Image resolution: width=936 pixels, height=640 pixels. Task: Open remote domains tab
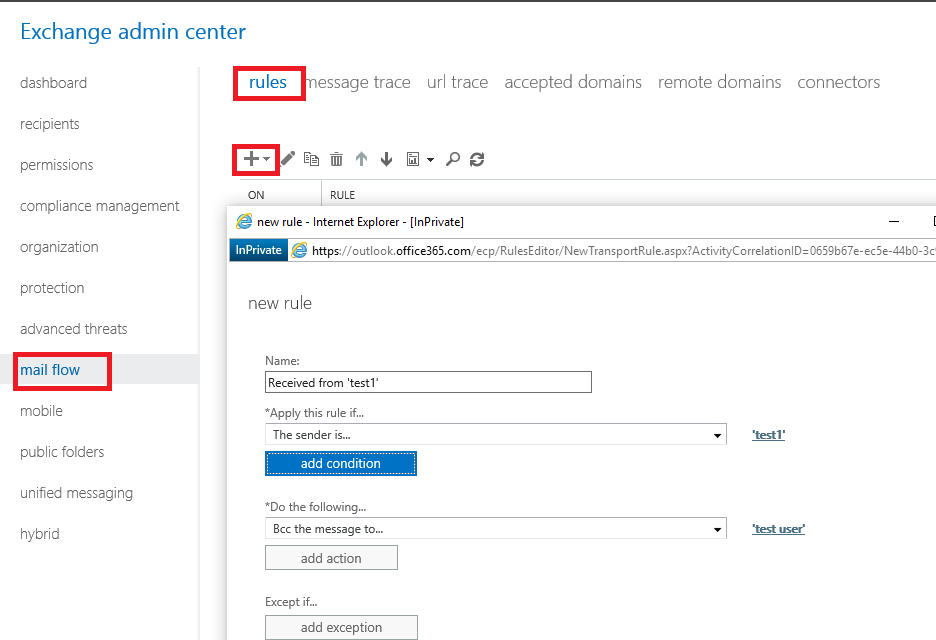coord(719,82)
